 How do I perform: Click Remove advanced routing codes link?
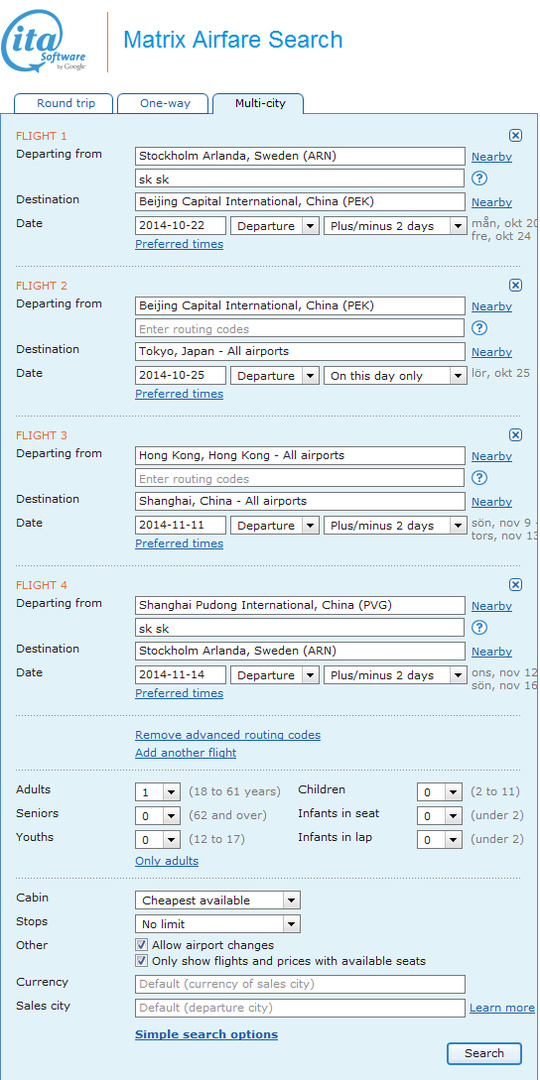tap(227, 735)
